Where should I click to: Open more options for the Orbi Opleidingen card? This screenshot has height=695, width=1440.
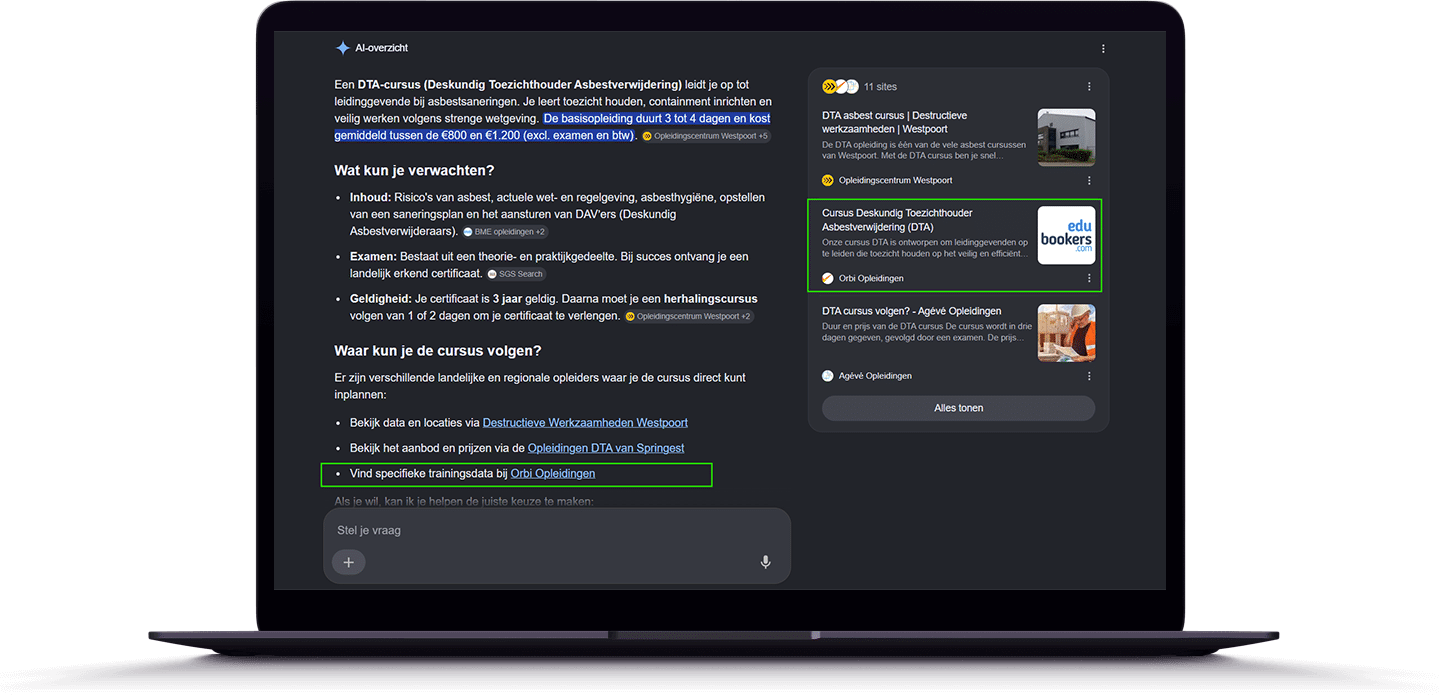1089,278
